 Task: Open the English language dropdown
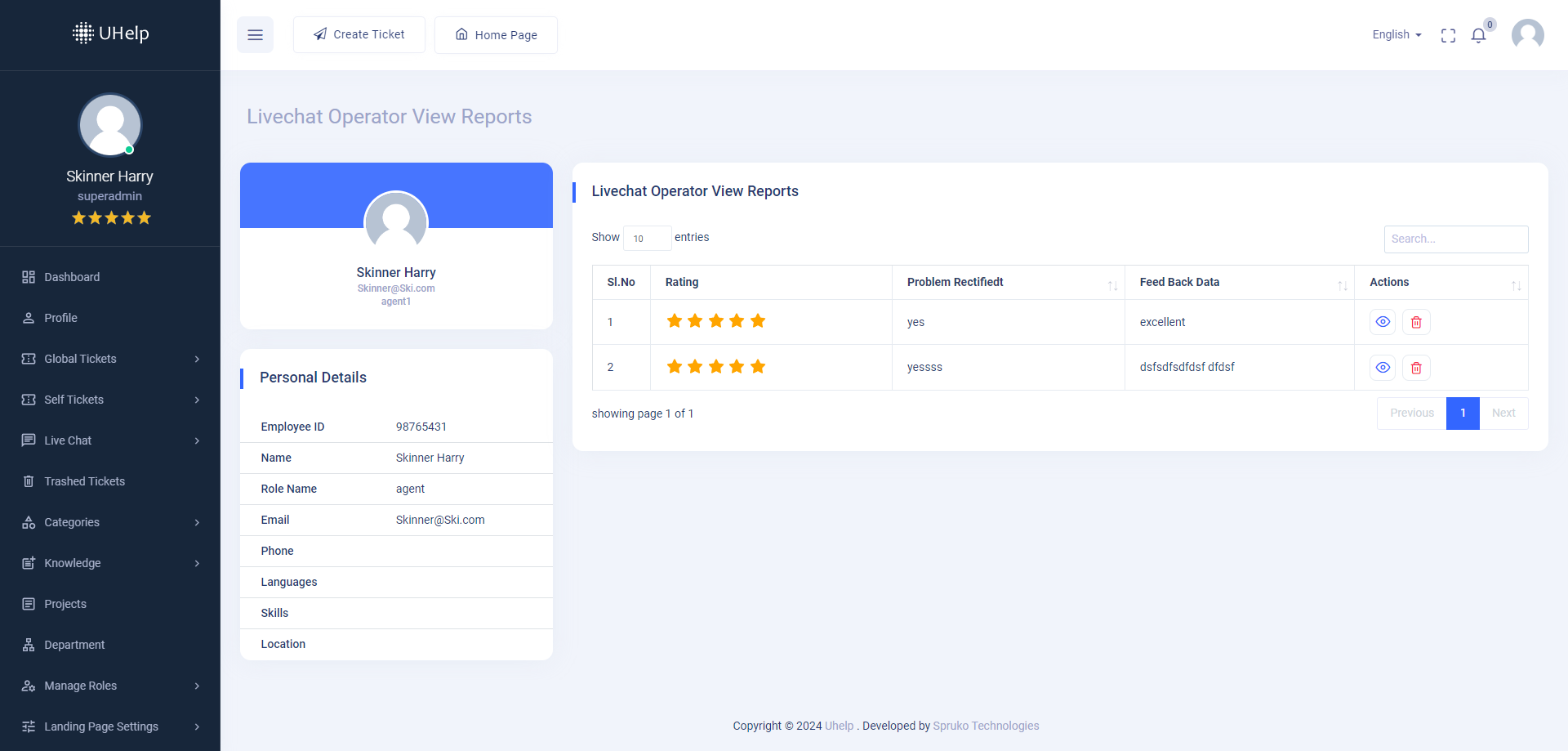pyautogui.click(x=1396, y=34)
